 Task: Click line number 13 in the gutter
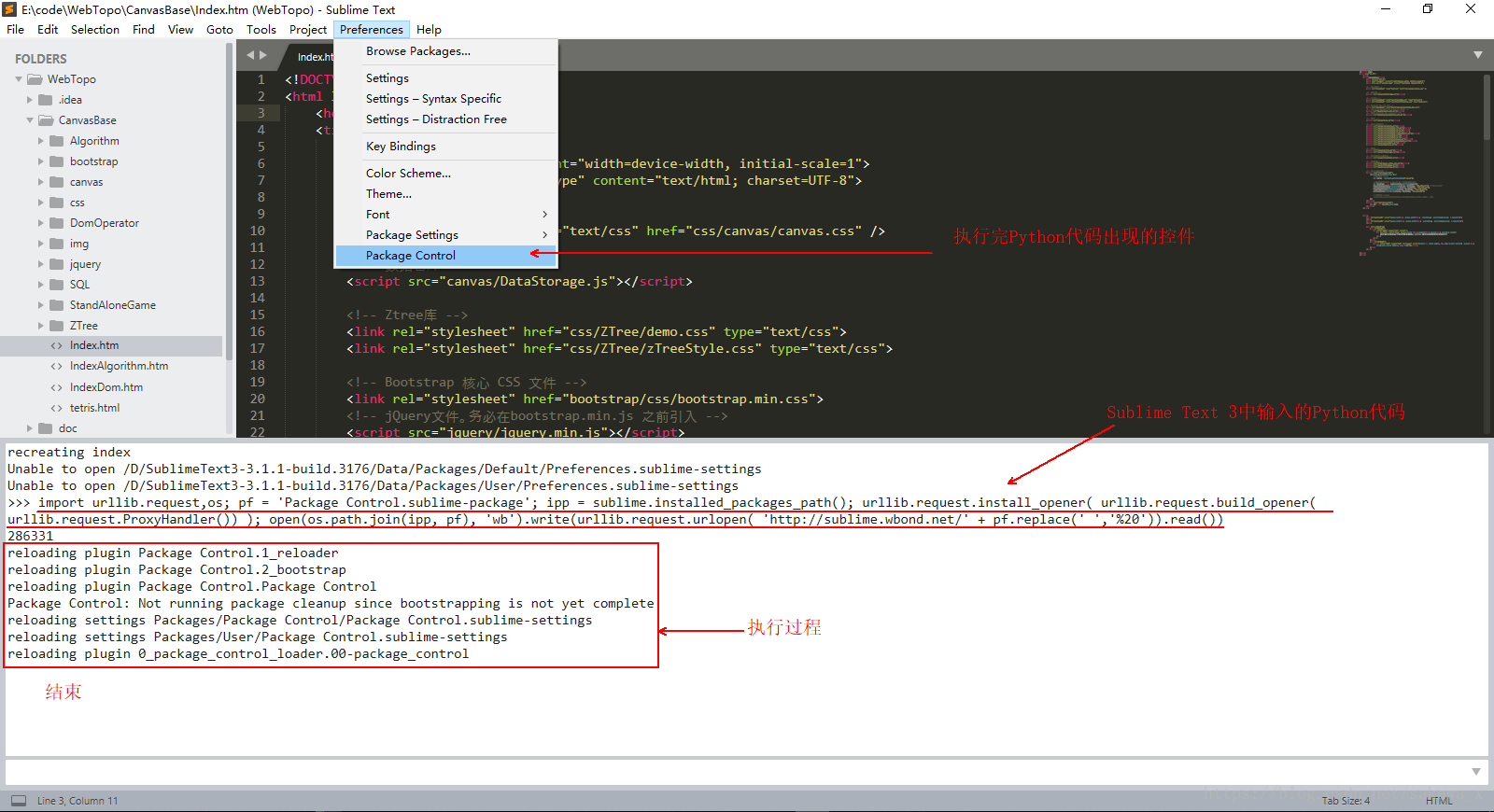[258, 281]
